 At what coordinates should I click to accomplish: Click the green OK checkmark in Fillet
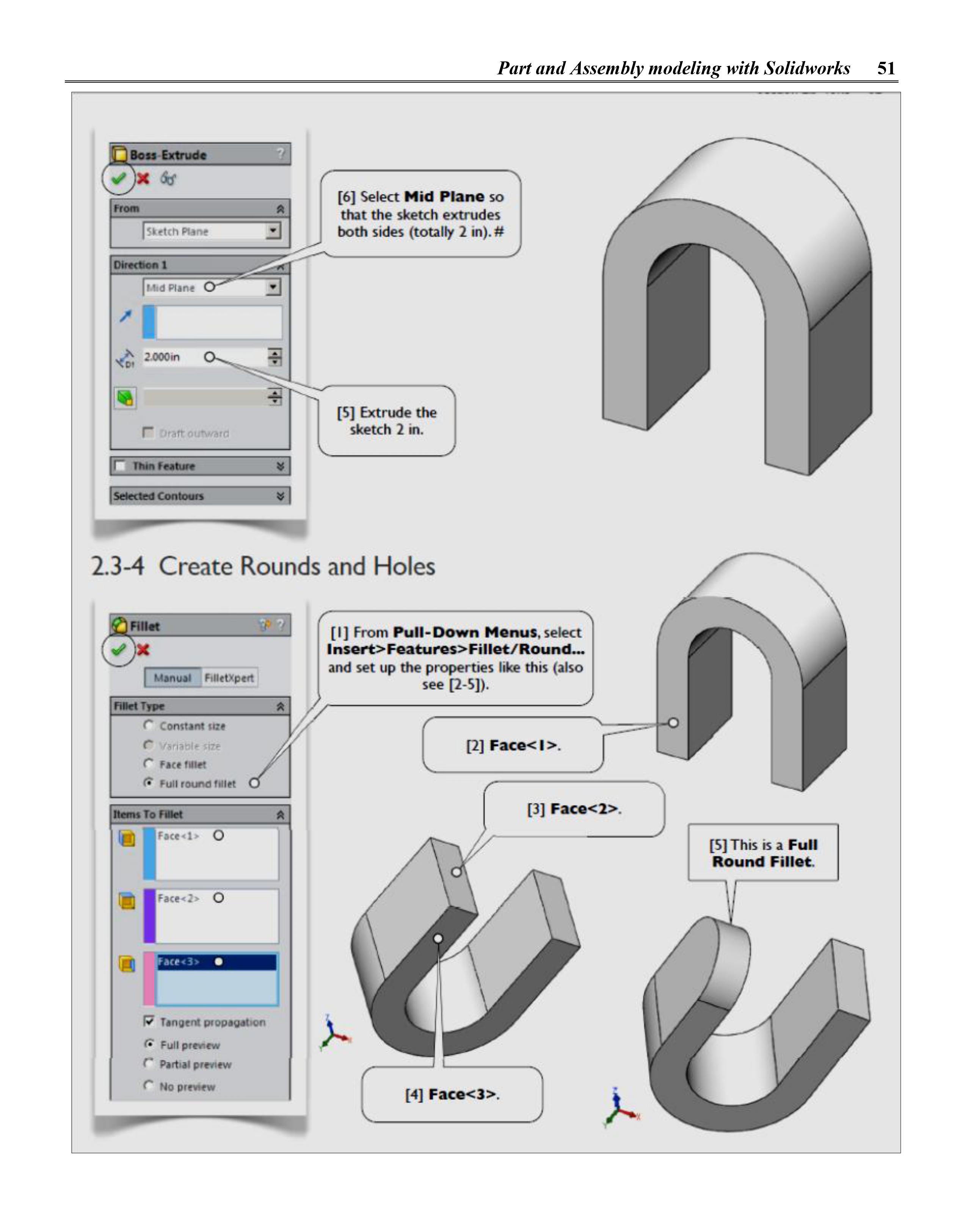tap(118, 650)
